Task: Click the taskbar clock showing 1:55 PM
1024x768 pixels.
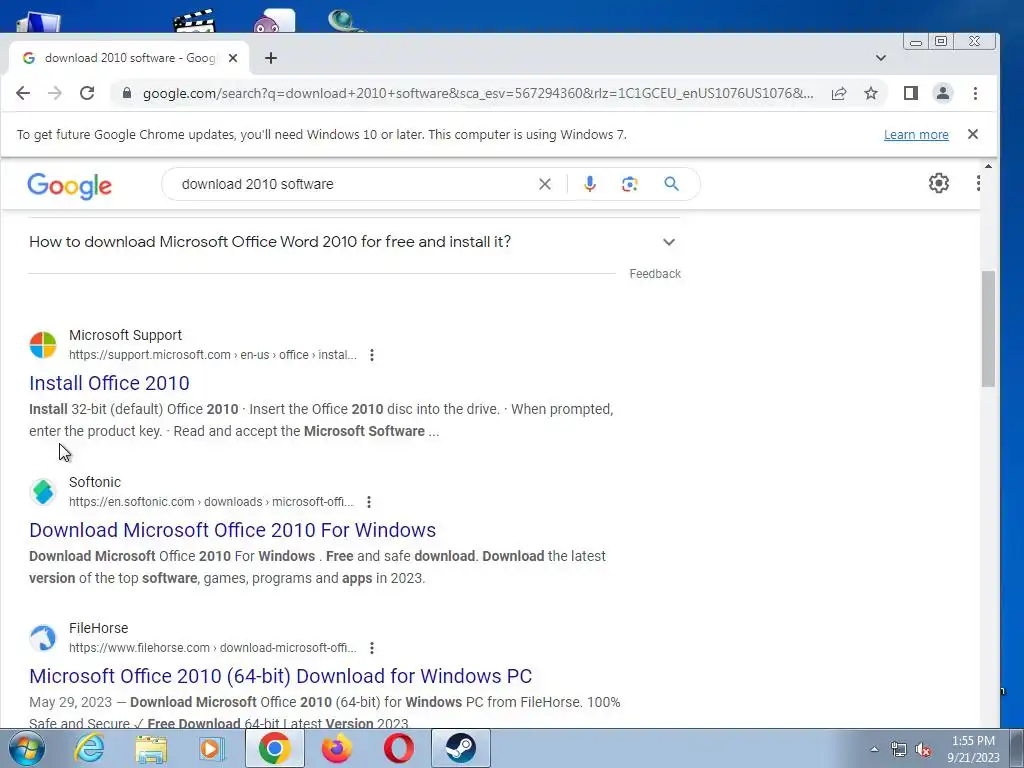Action: tap(973, 749)
